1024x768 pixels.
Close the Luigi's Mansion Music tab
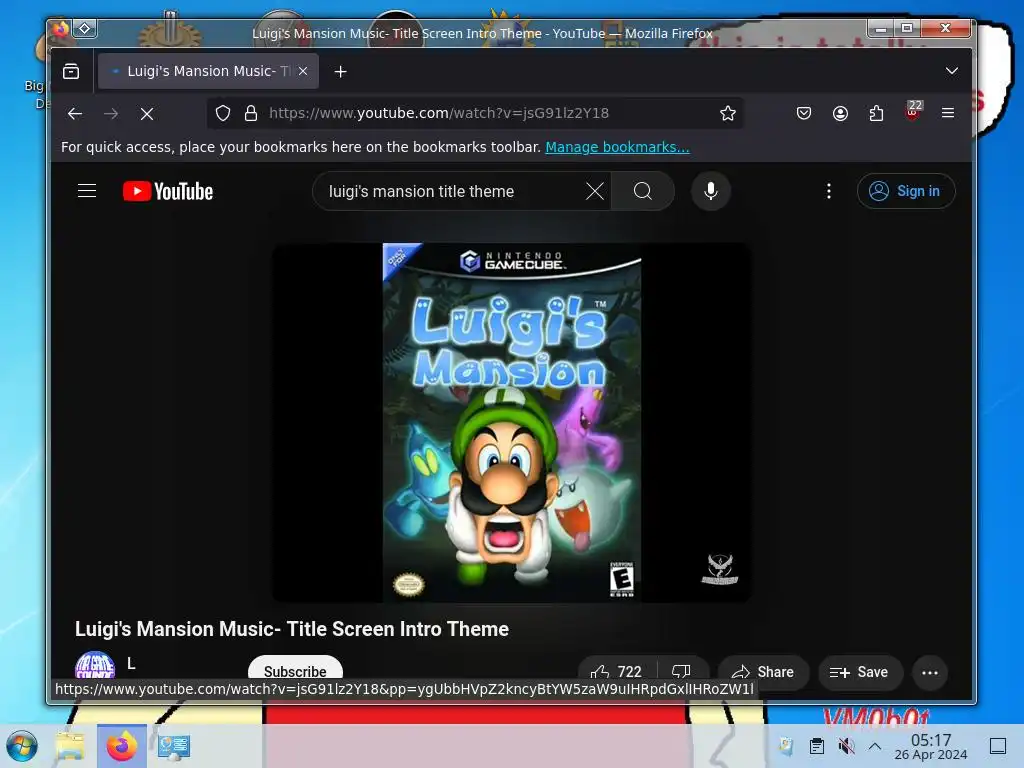[x=303, y=71]
